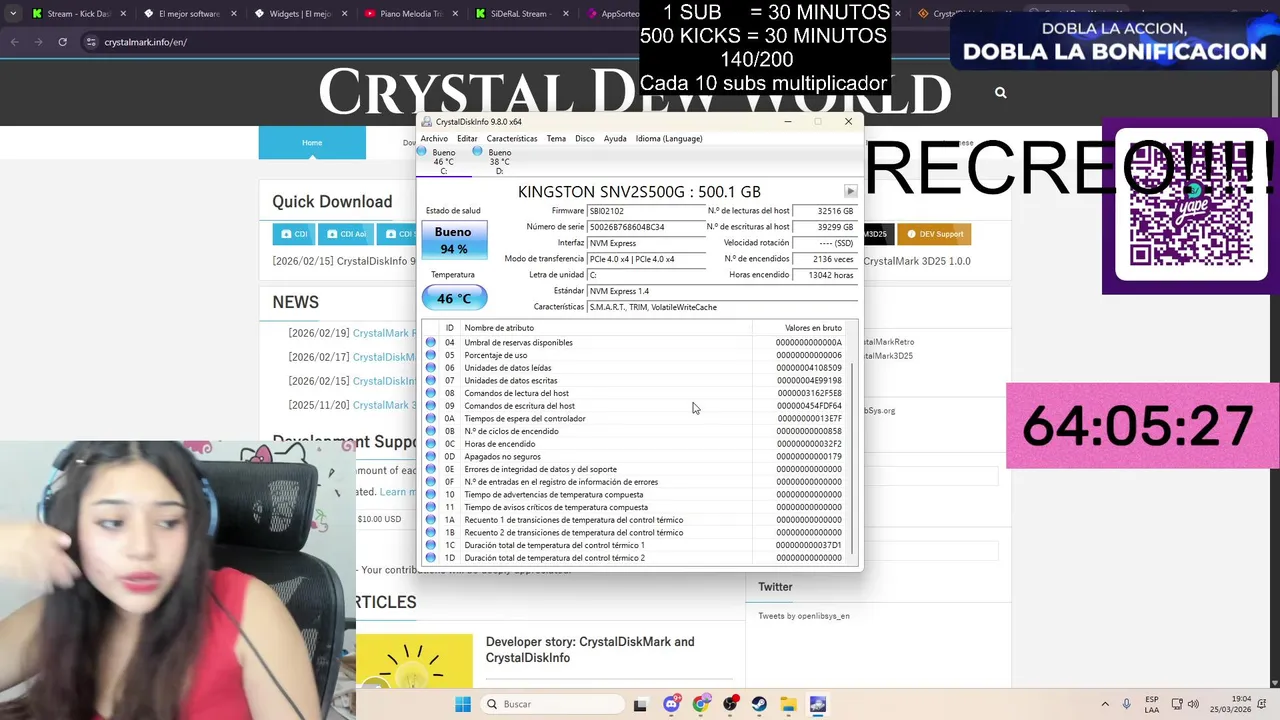Click status circle for attribute 1D
The image size is (1280, 720).
pos(431,558)
